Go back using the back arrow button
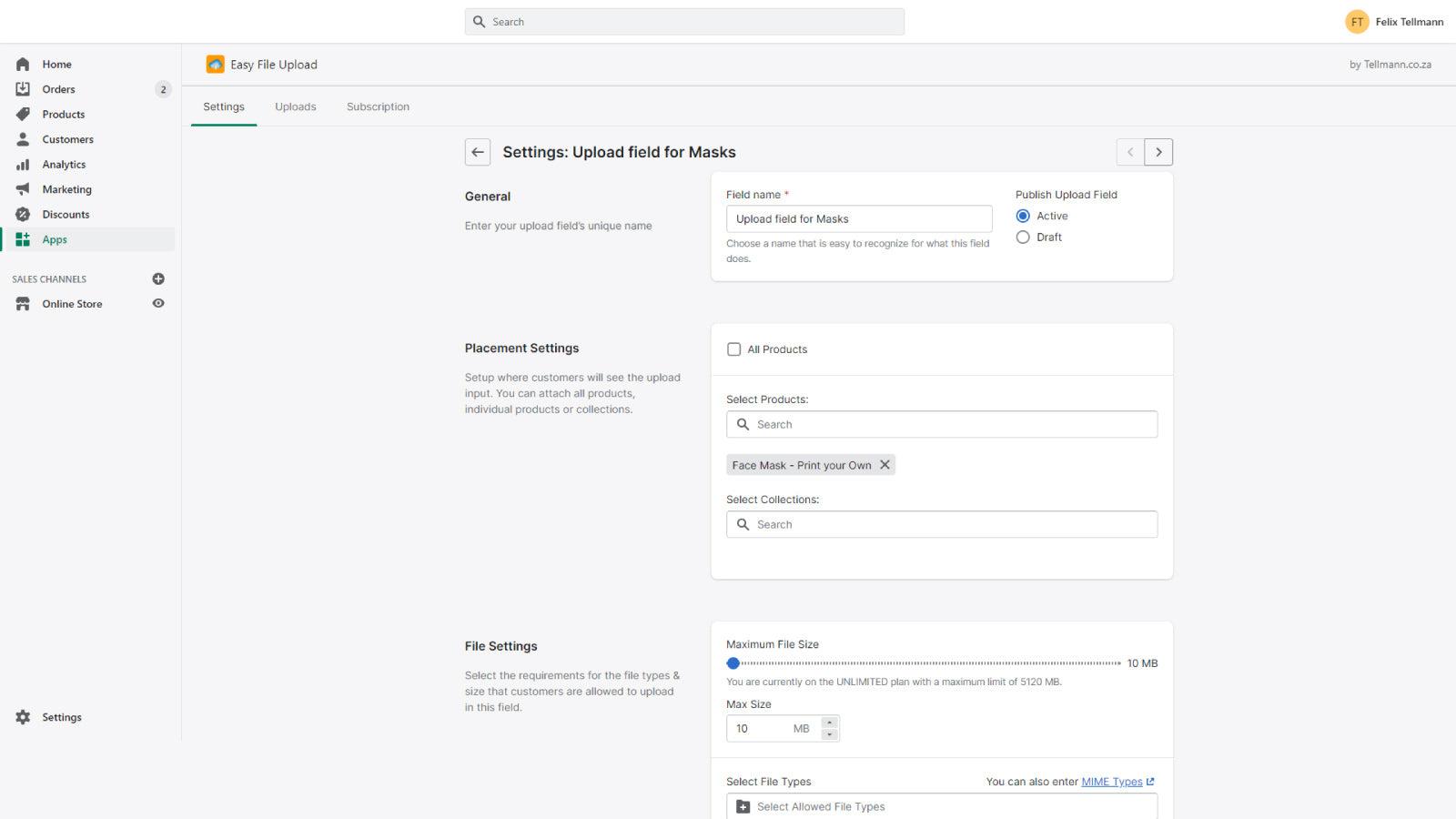1456x819 pixels. [478, 152]
